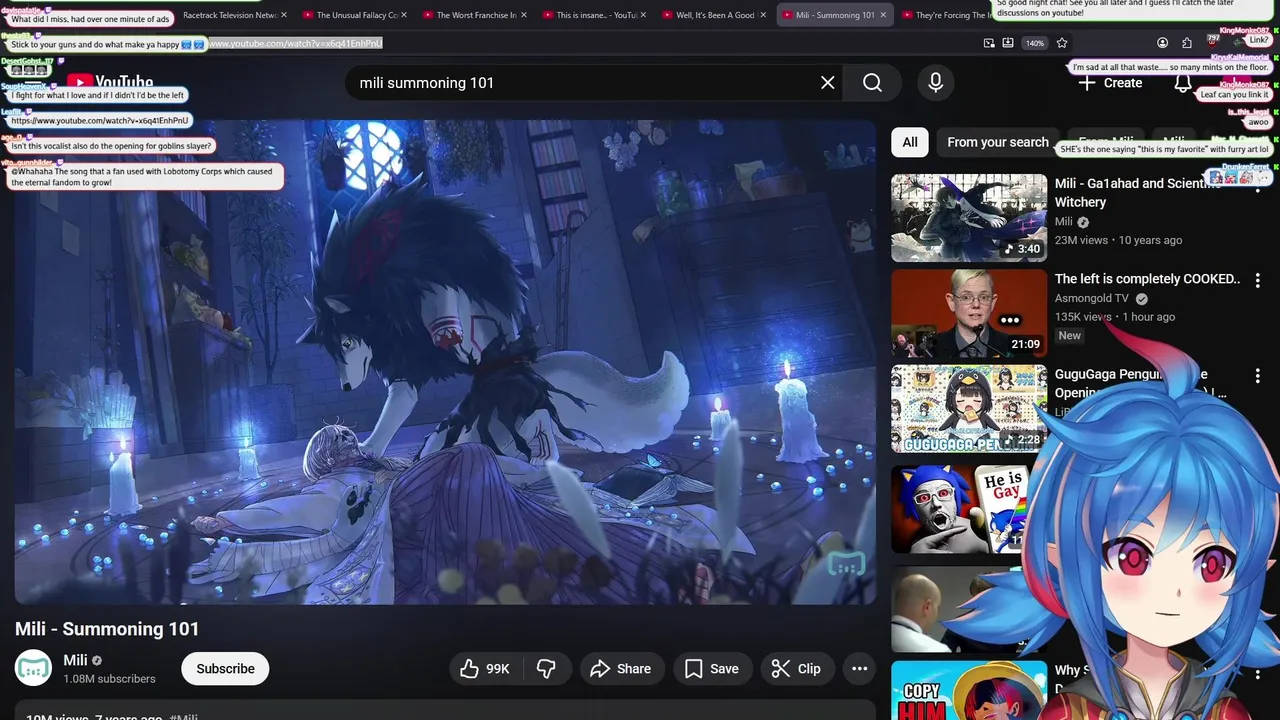The height and width of the screenshot is (720, 1280).
Task: Open the Mili channel name link
Action: (75, 660)
